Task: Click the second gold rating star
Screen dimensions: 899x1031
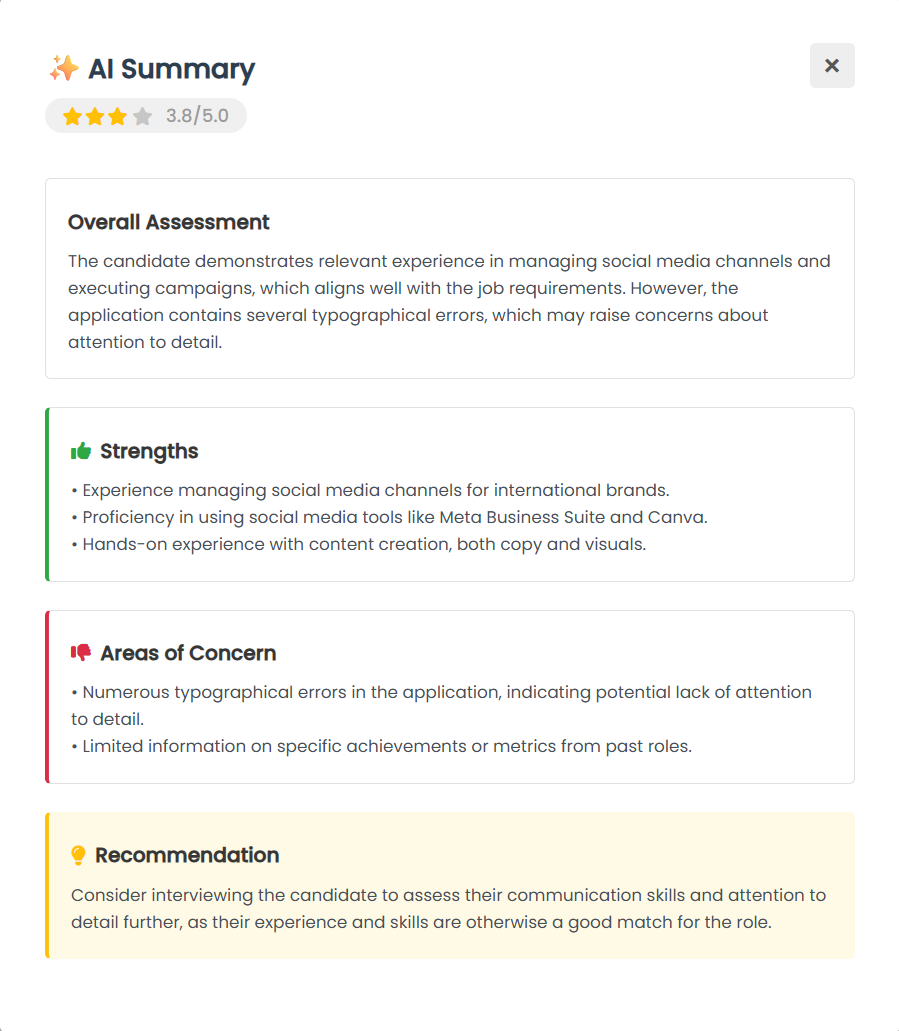Action: [95, 117]
